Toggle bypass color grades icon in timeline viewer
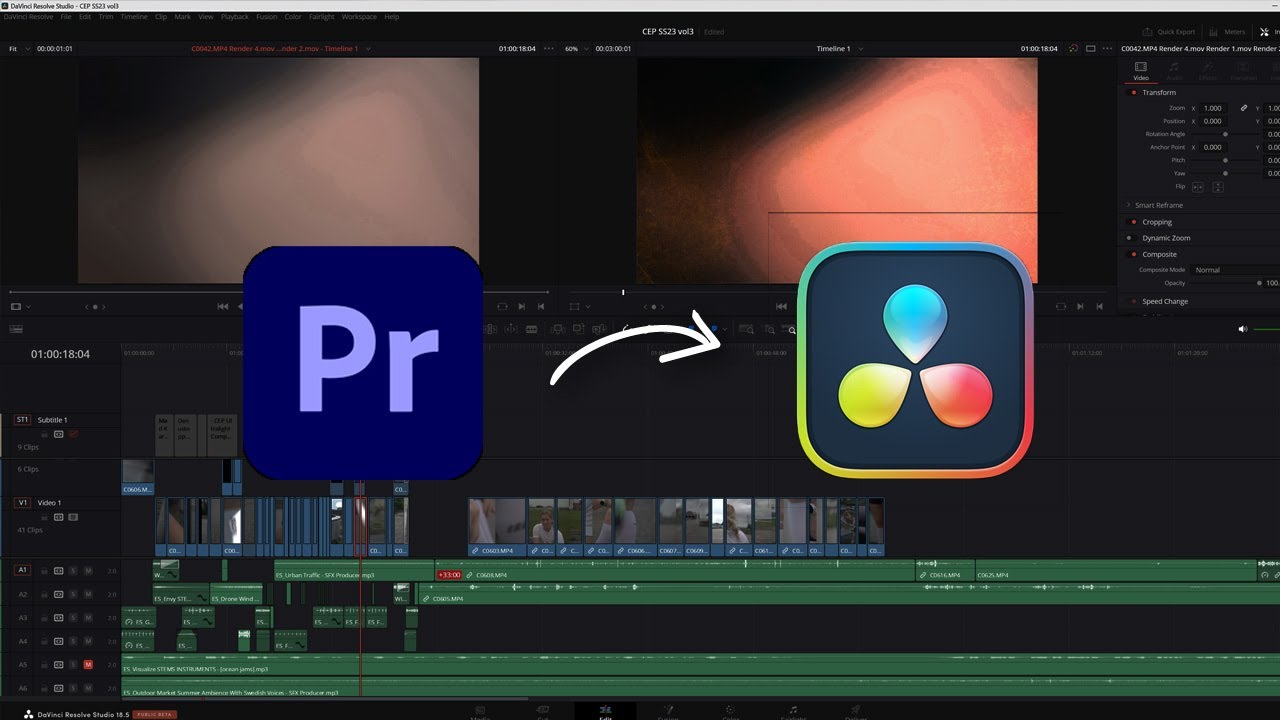The height and width of the screenshot is (720, 1280). [1073, 48]
